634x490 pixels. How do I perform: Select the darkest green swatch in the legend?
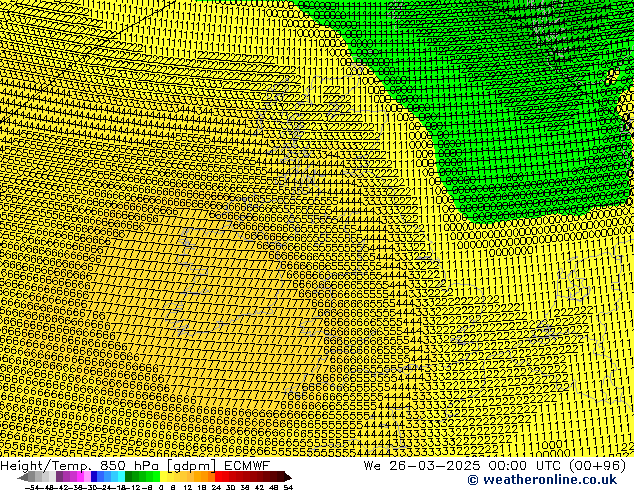[129, 476]
